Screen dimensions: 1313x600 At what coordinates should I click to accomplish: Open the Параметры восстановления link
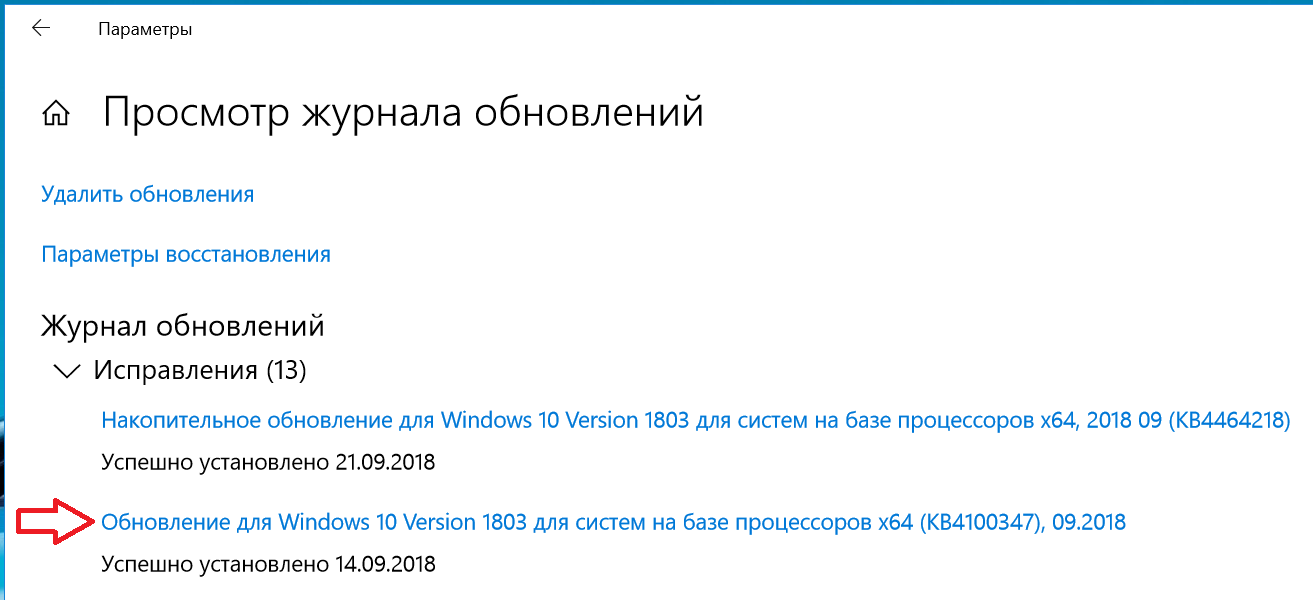tap(185, 254)
